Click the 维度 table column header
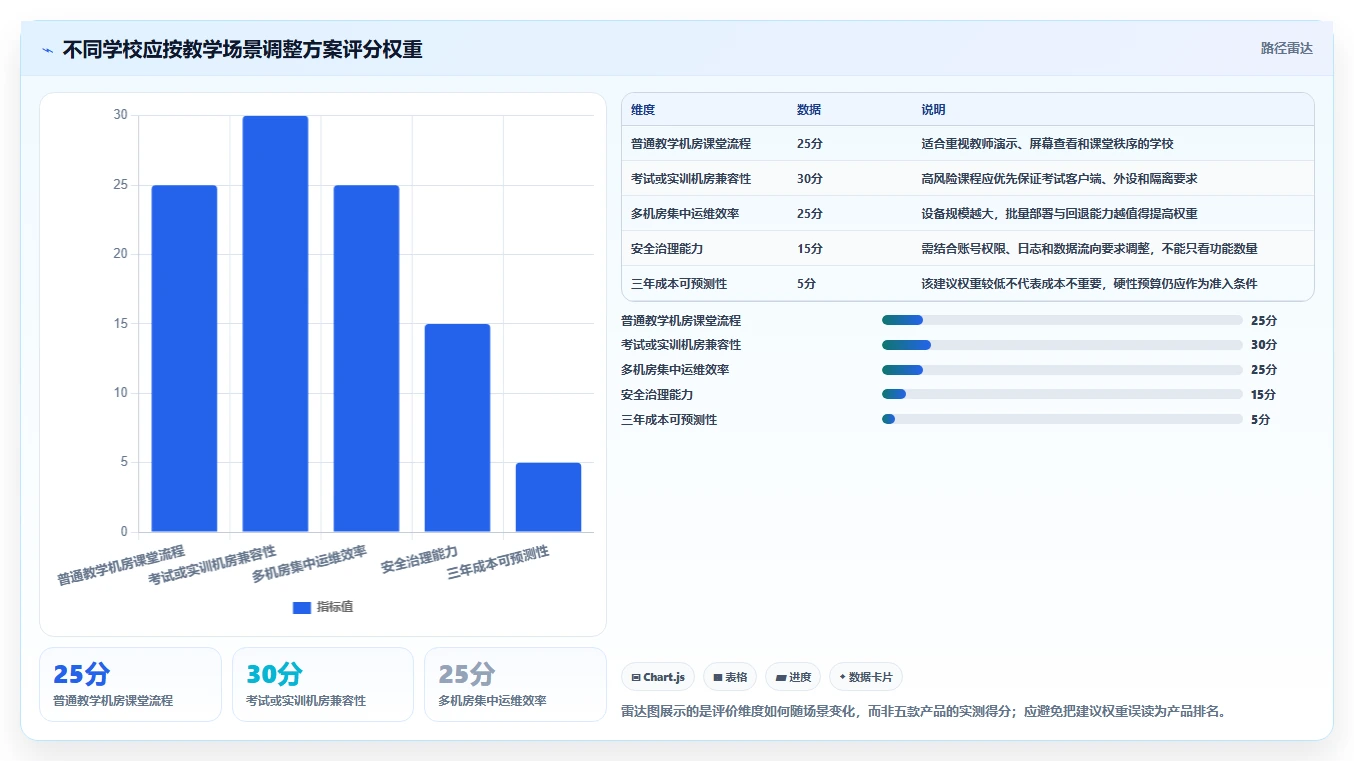This screenshot has height=761, width=1354. click(x=643, y=110)
